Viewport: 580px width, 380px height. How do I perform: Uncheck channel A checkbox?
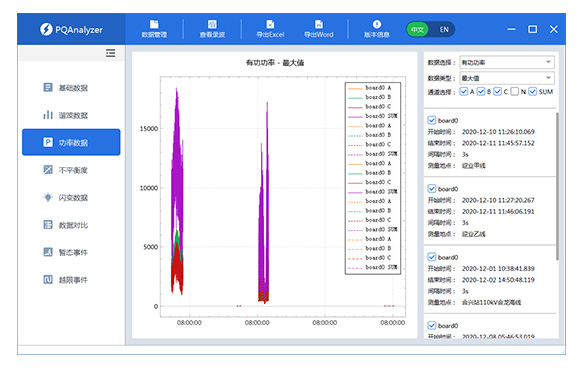pos(463,91)
